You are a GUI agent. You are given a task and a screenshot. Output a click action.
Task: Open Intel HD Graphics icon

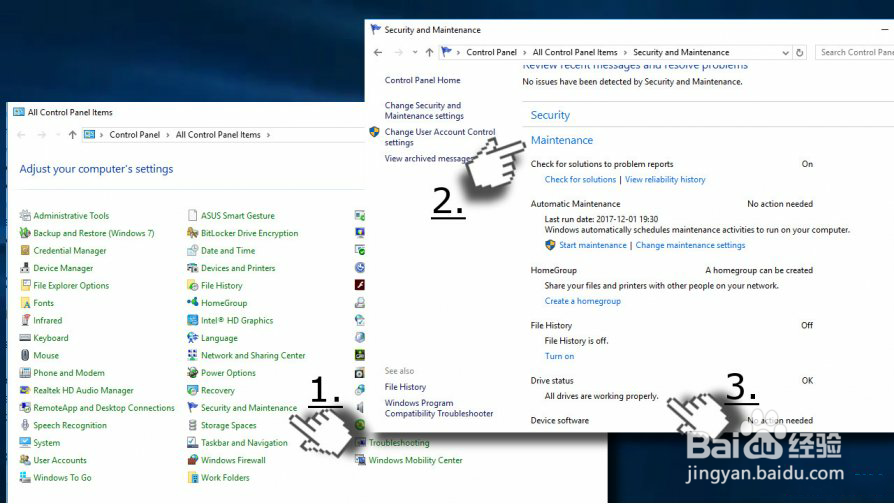point(193,320)
